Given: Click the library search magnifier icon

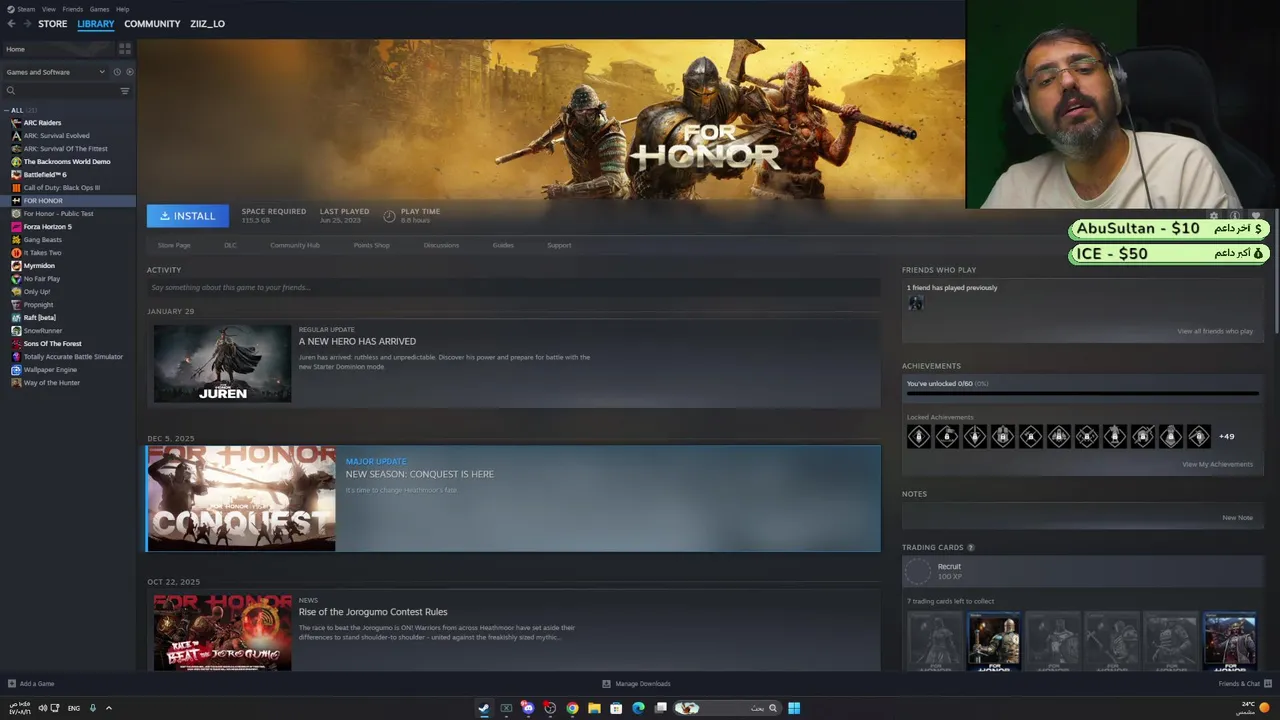Looking at the screenshot, I should click(11, 91).
